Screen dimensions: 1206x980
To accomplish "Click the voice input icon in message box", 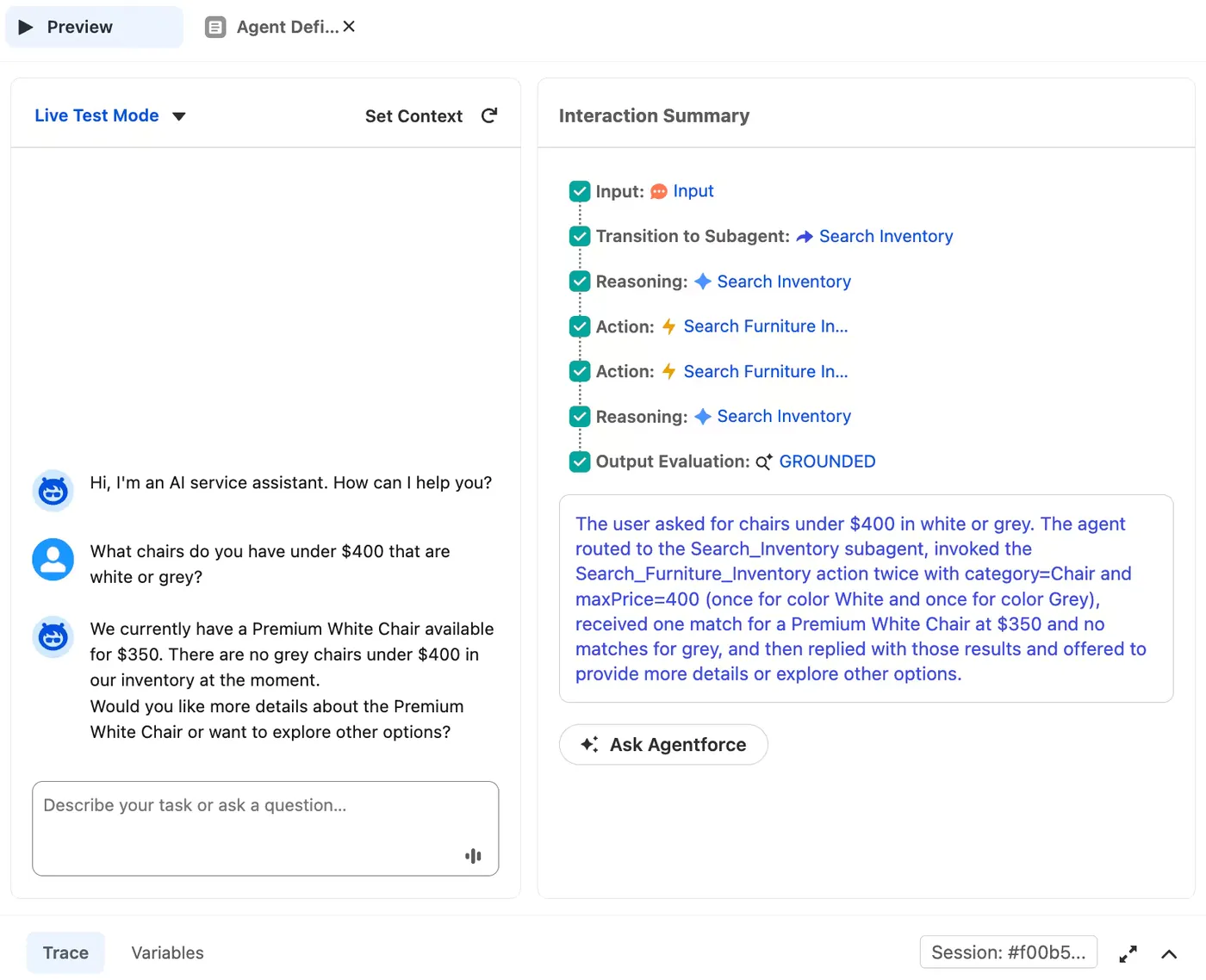I will [473, 855].
